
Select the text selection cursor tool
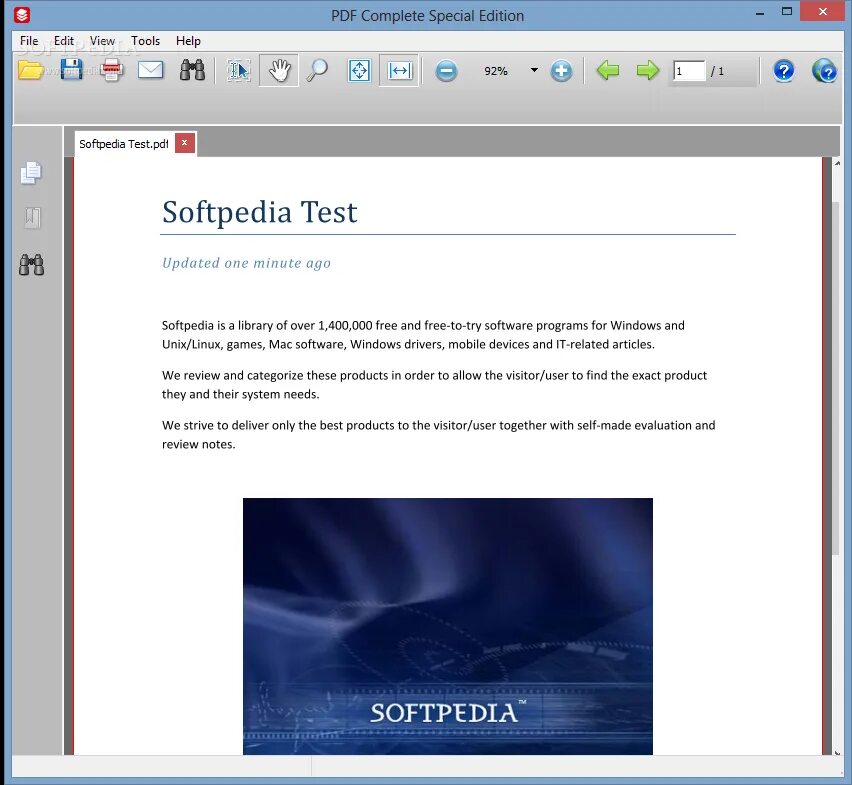click(x=238, y=71)
